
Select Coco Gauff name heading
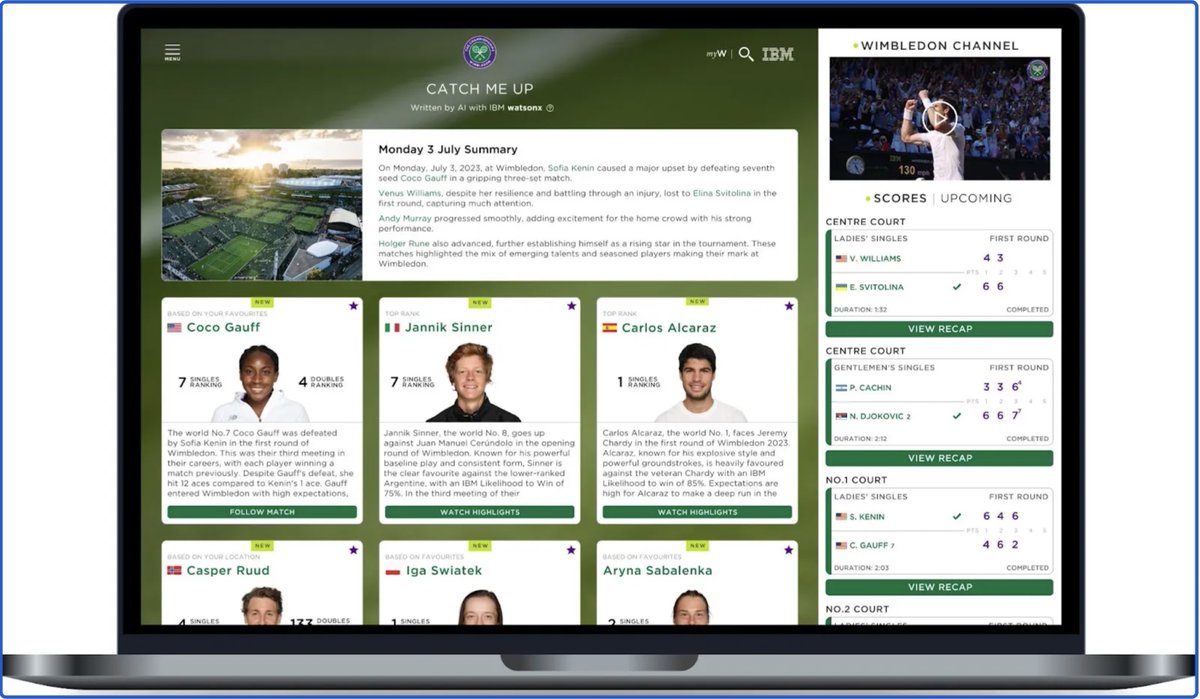tap(223, 327)
